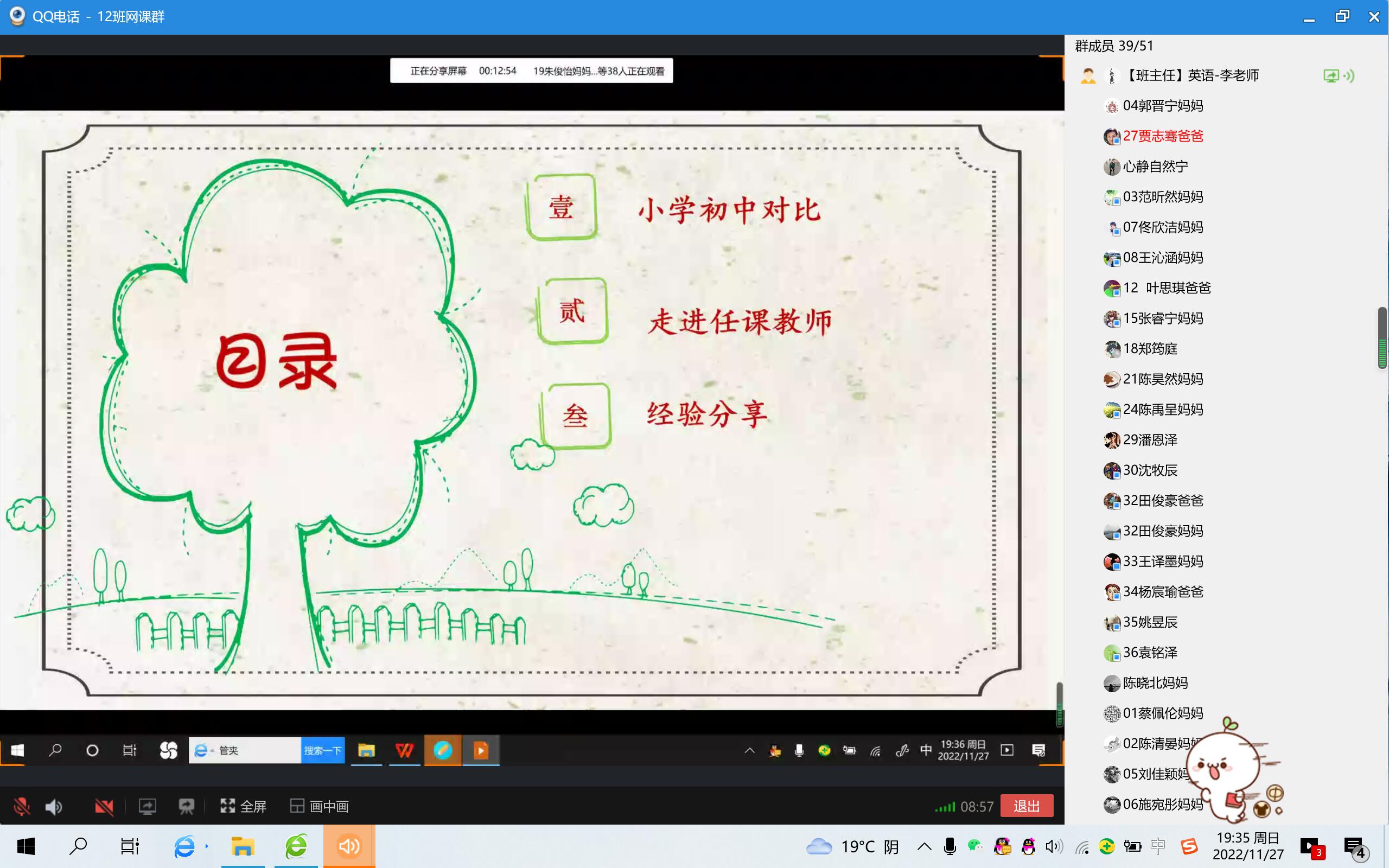Toggle the call speaker sound
1389x868 pixels.
(x=54, y=807)
